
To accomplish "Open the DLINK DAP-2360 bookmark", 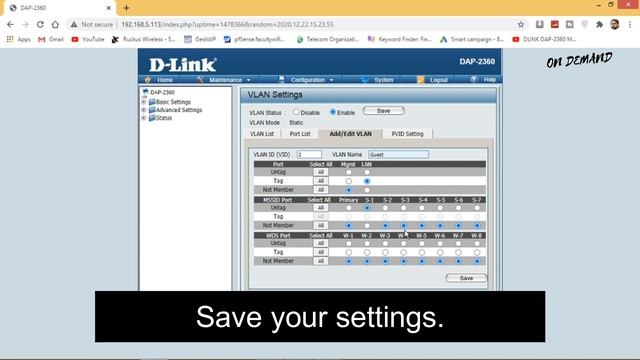I will (544, 39).
